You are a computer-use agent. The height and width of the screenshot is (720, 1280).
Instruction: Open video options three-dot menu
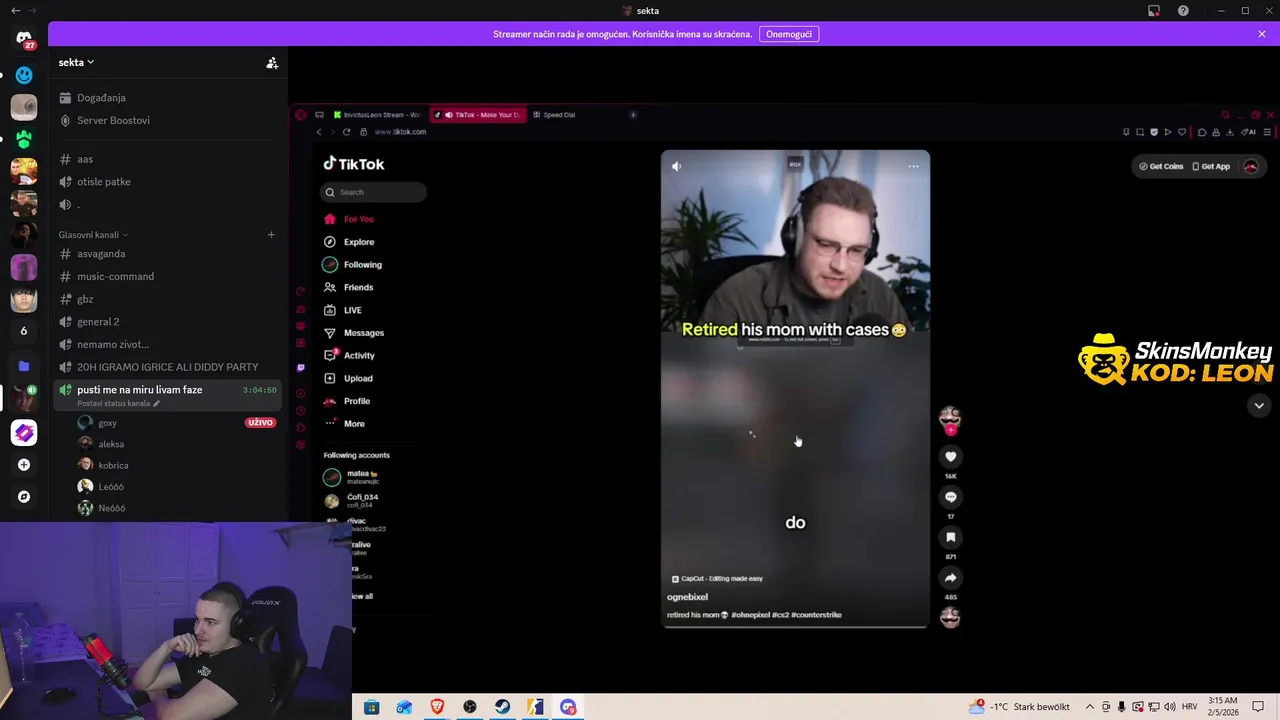point(913,166)
